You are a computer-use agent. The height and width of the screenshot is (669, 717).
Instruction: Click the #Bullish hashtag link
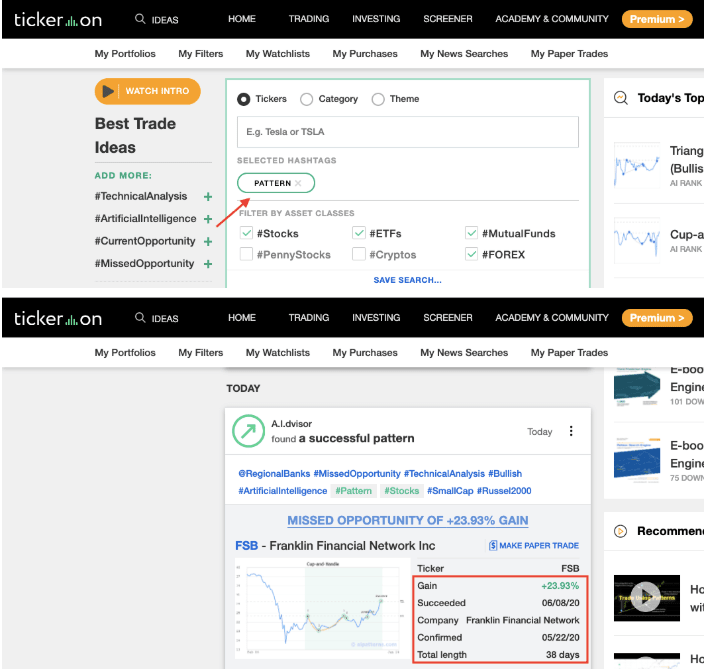point(505,474)
